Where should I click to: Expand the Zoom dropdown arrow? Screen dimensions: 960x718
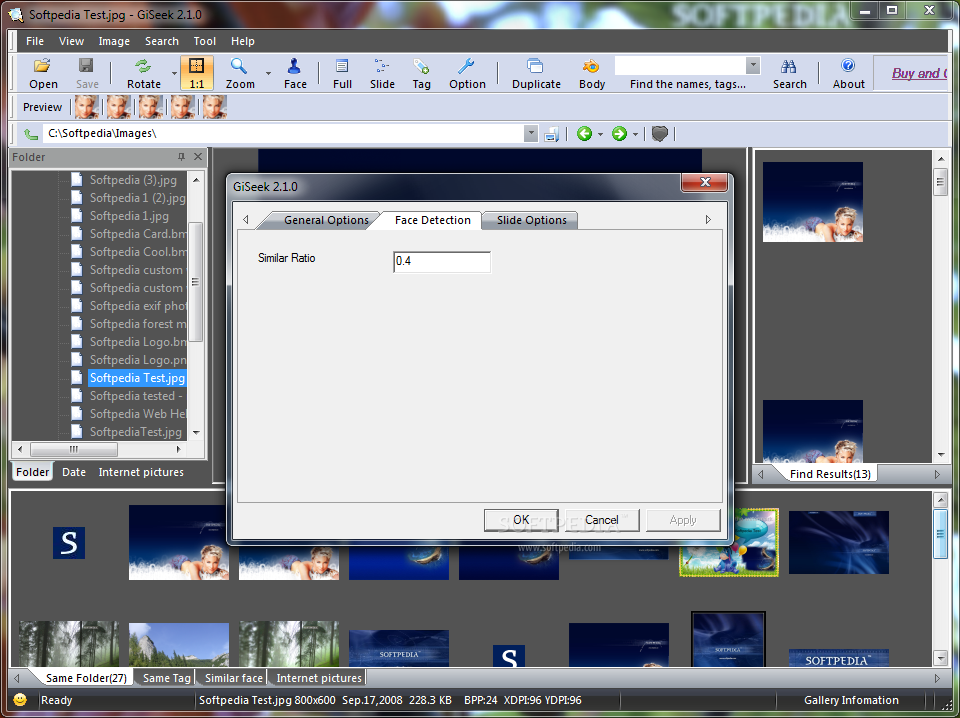tap(268, 73)
